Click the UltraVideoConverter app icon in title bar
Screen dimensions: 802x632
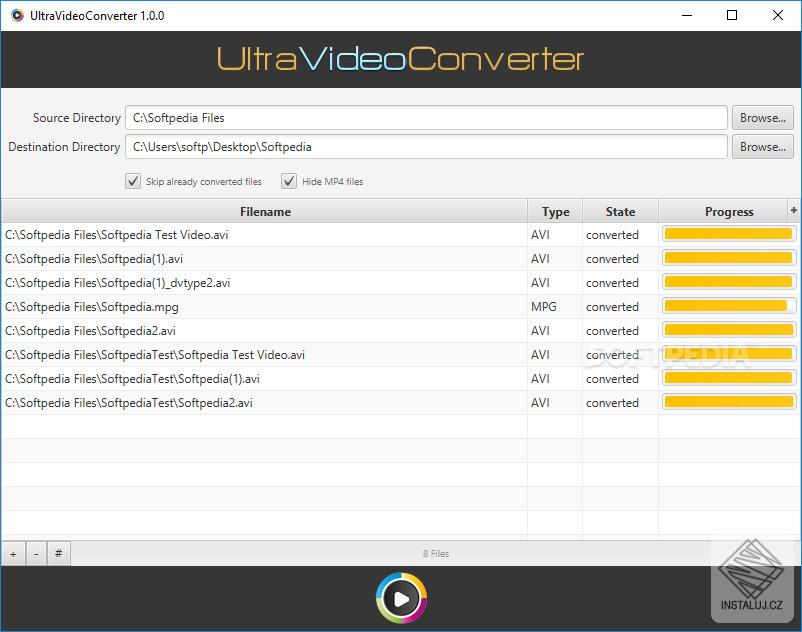(x=17, y=15)
